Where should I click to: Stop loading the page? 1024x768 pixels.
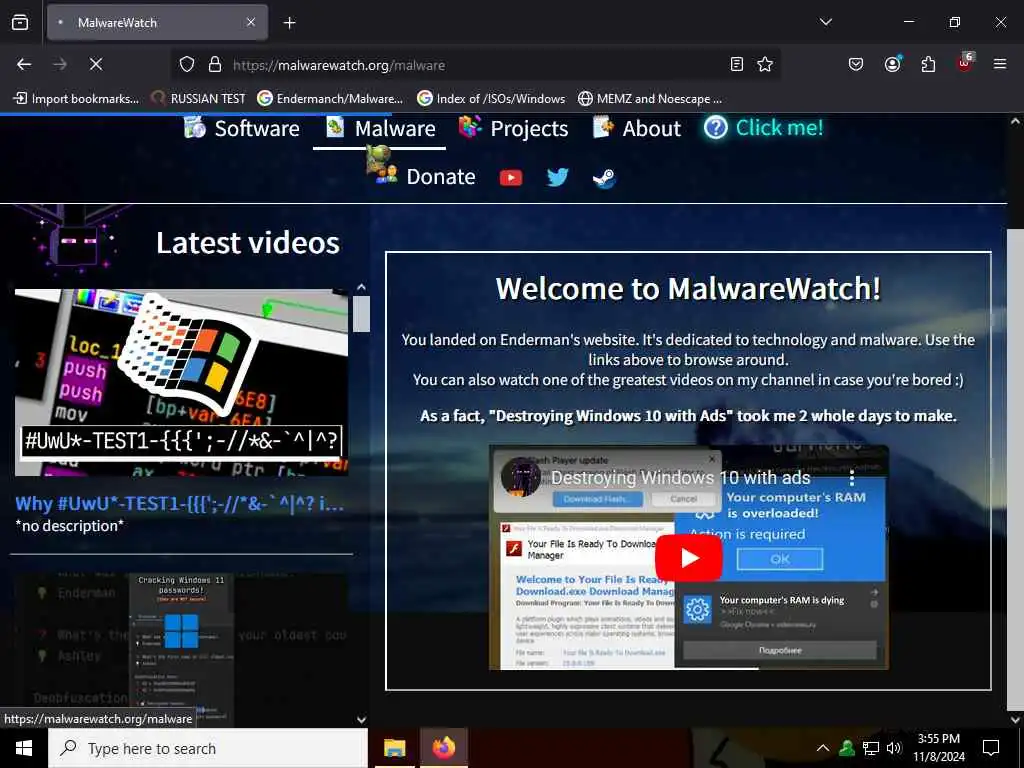[x=96, y=64]
